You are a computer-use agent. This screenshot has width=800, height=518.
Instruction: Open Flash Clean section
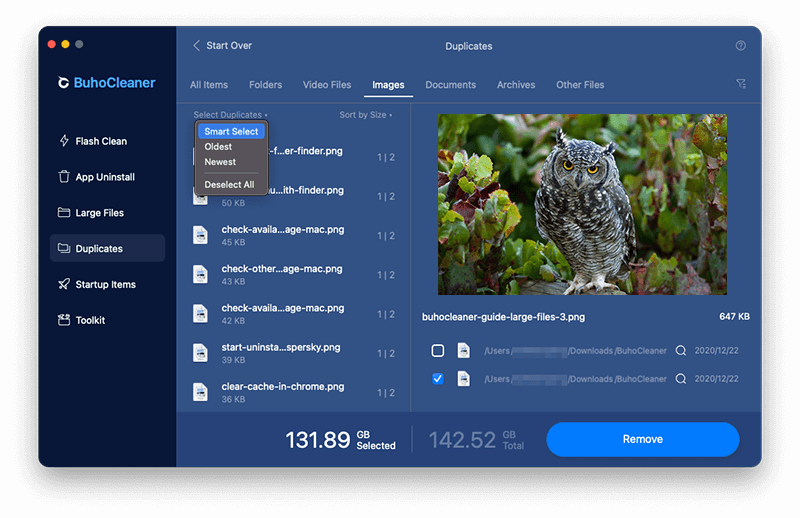point(107,141)
